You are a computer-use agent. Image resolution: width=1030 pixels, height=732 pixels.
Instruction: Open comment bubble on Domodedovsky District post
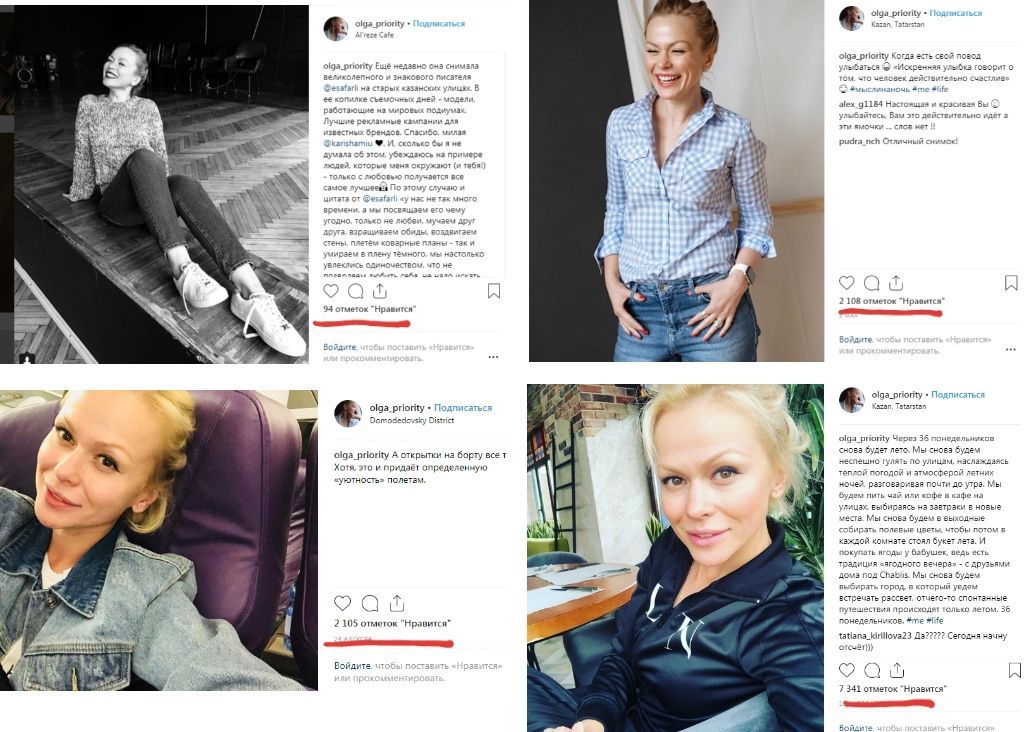[370, 603]
